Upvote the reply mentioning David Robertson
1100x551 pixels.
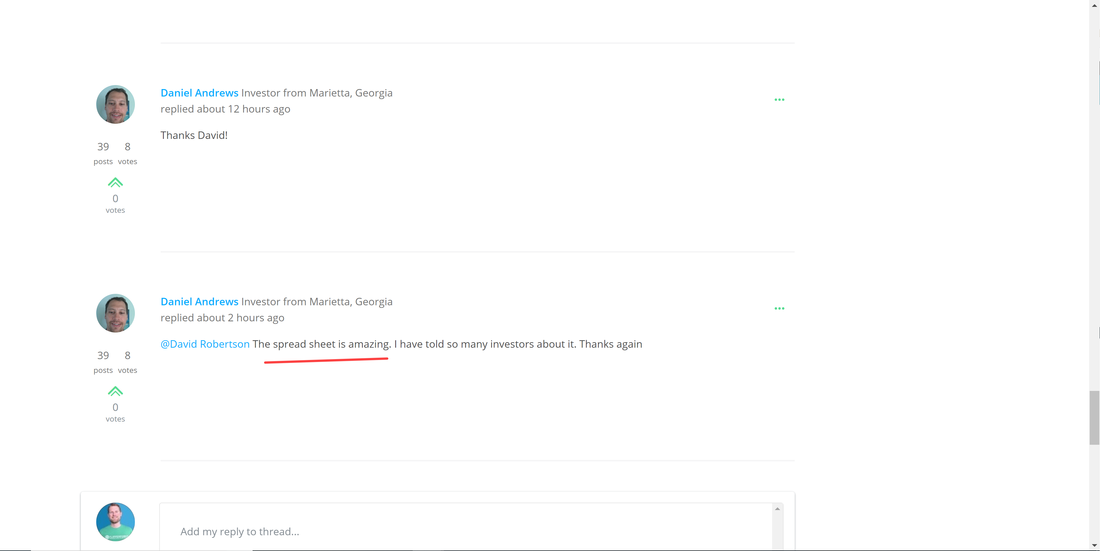115,392
